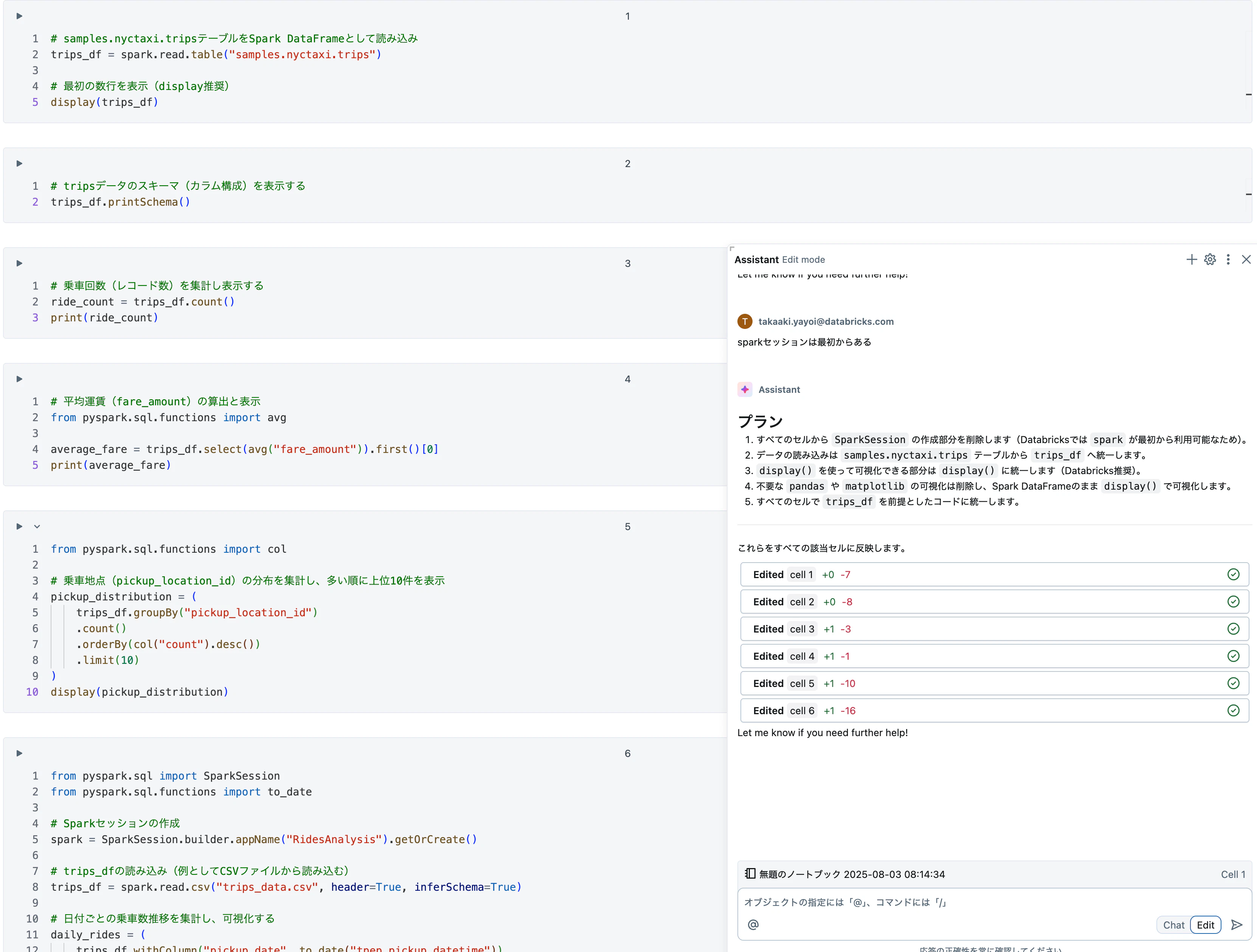This screenshot has height=952, width=1257.
Task: Click display(pickup_distribution) line in cell 5
Action: [x=139, y=692]
